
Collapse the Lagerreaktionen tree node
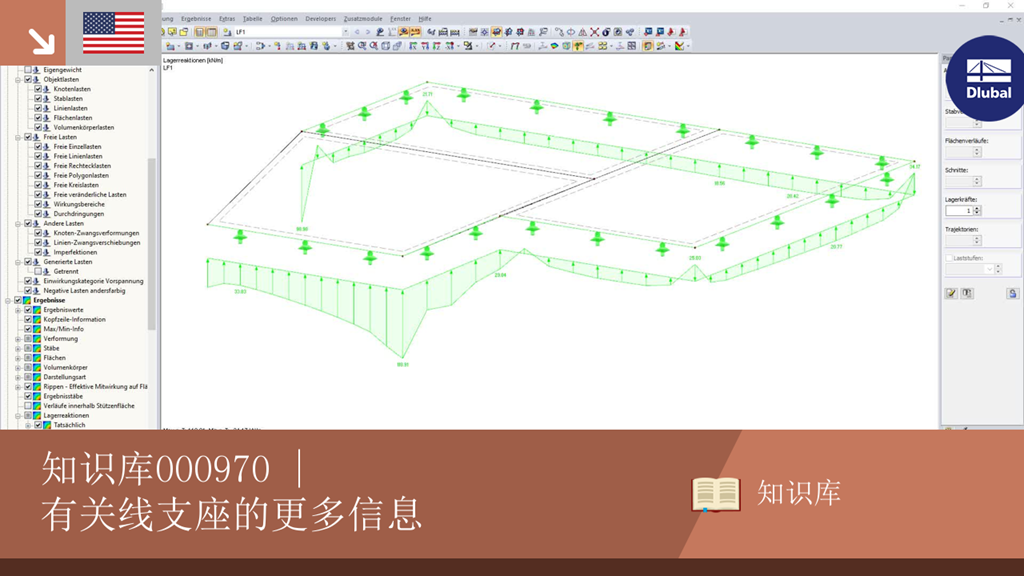pyautogui.click(x=18, y=415)
